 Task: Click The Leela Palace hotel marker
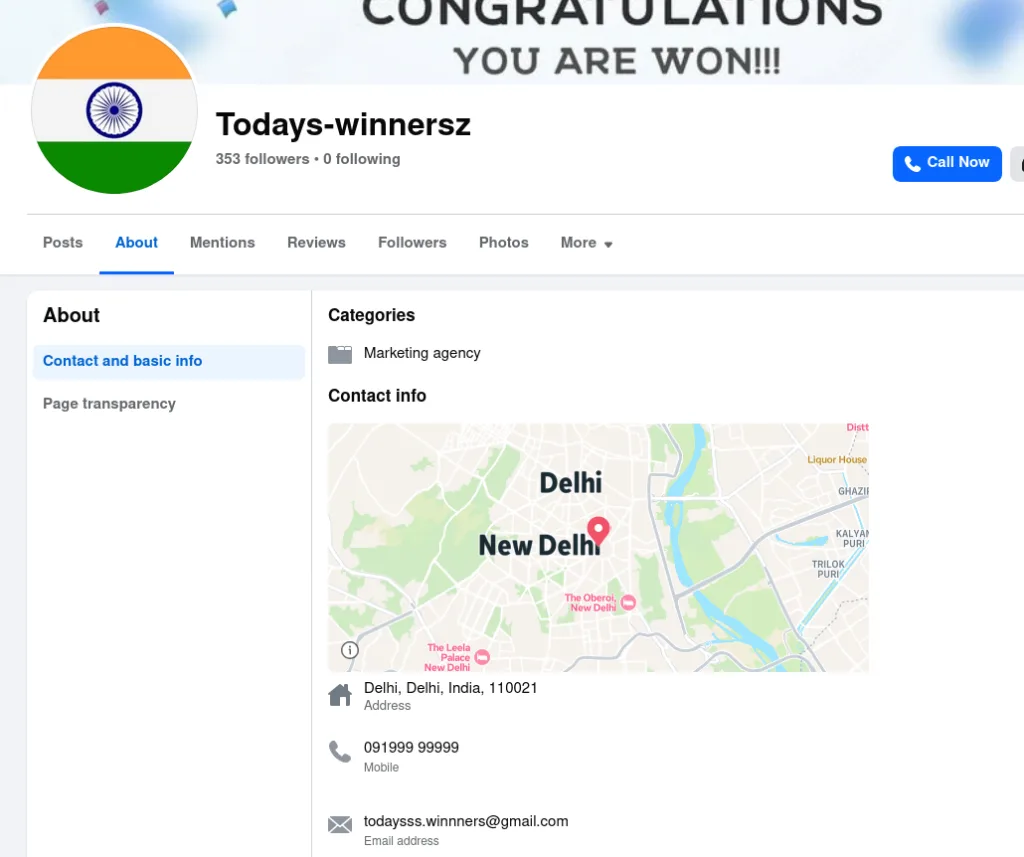(482, 656)
